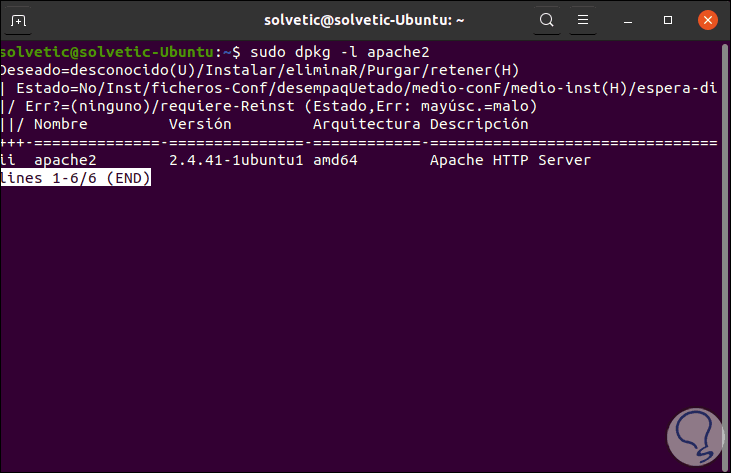Click the version 2.4.41-1ubuntu1 text
The width and height of the screenshot is (731, 473).
pyautogui.click(x=235, y=160)
